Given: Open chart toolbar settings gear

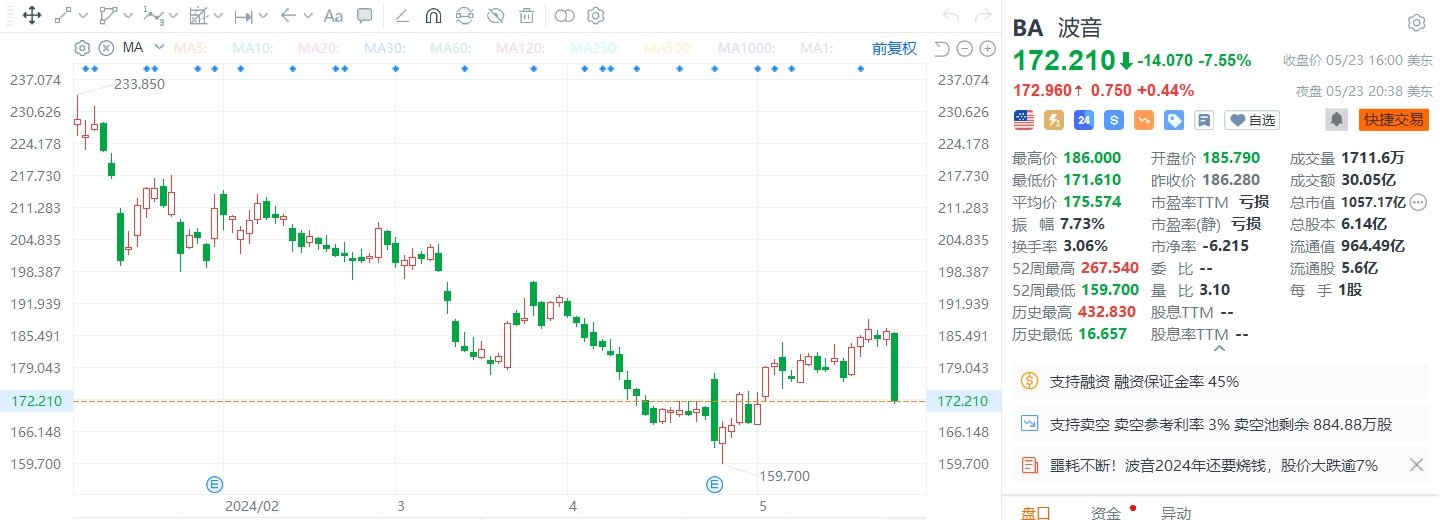Looking at the screenshot, I should (x=596, y=16).
